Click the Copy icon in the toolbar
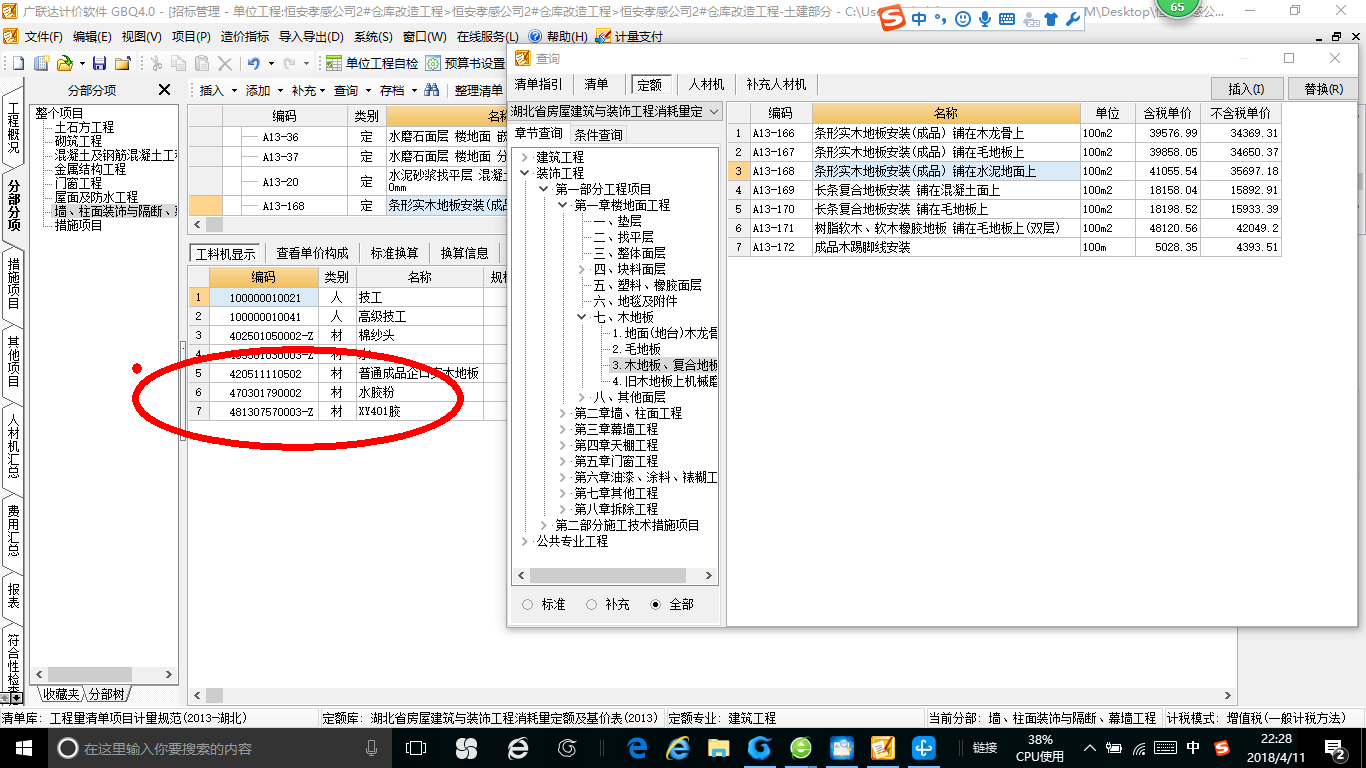Viewport: 1366px width, 768px height. [180, 63]
